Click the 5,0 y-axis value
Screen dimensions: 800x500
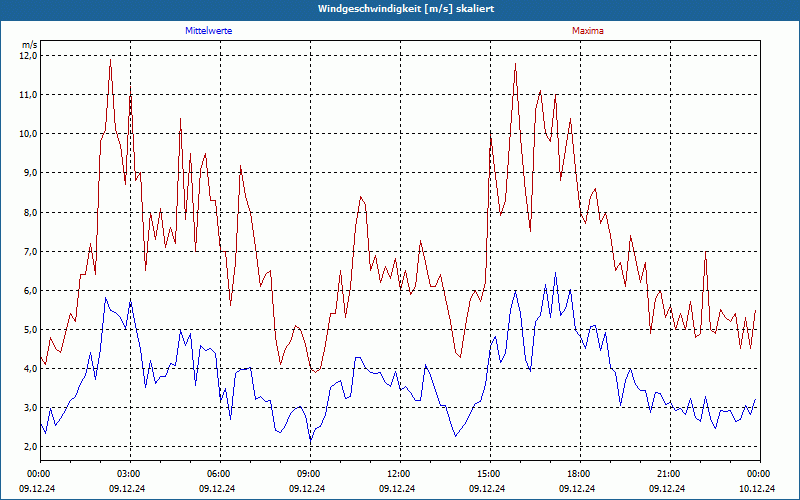tap(31, 330)
